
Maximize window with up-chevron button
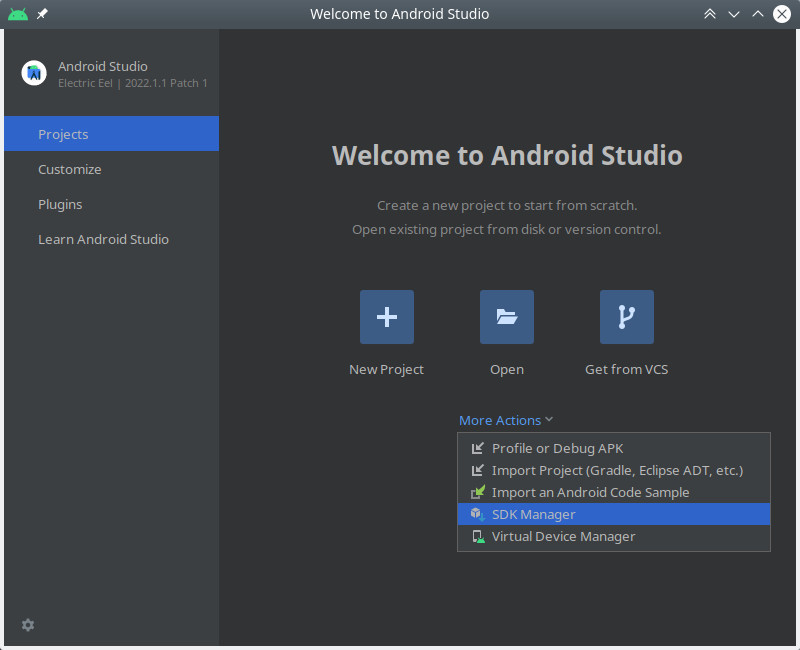pyautogui.click(x=758, y=14)
